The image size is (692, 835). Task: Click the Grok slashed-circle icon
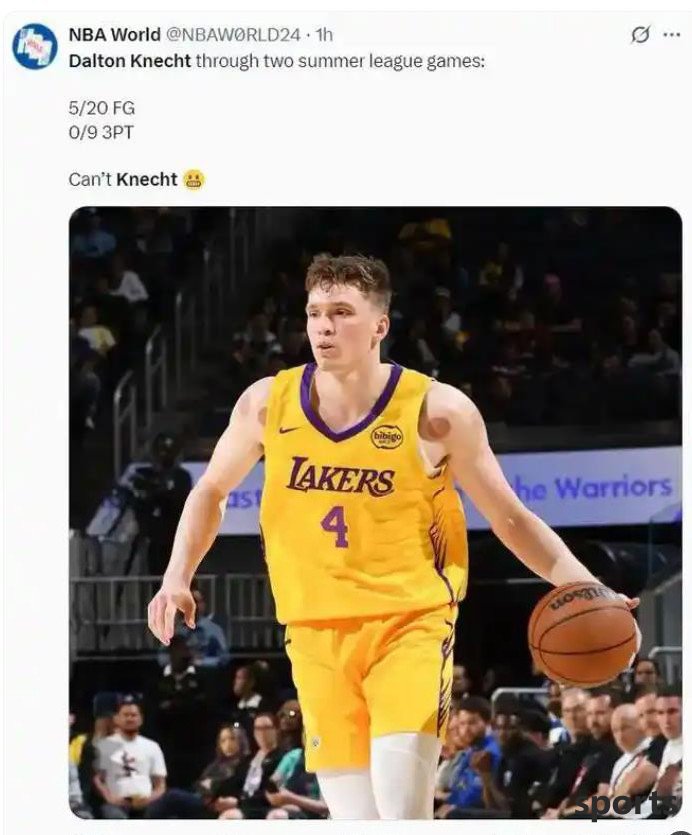640,35
